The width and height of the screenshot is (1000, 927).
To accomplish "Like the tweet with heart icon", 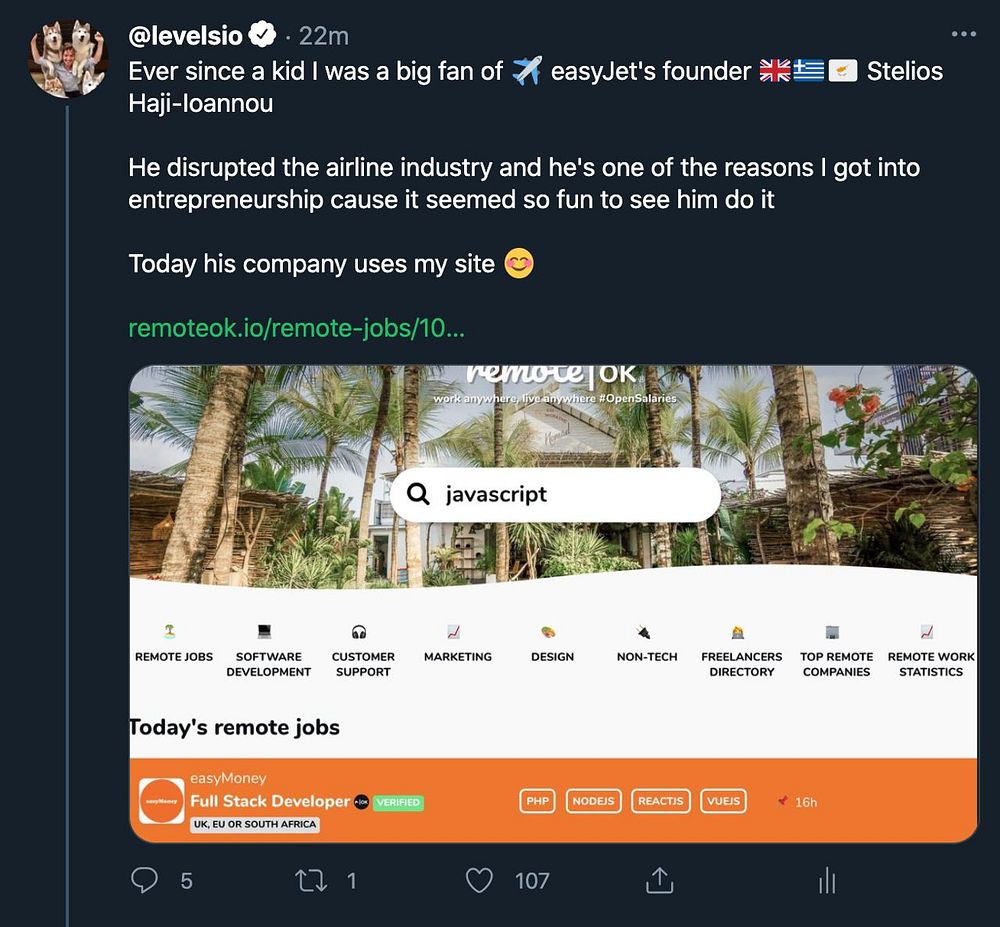I will pos(480,880).
